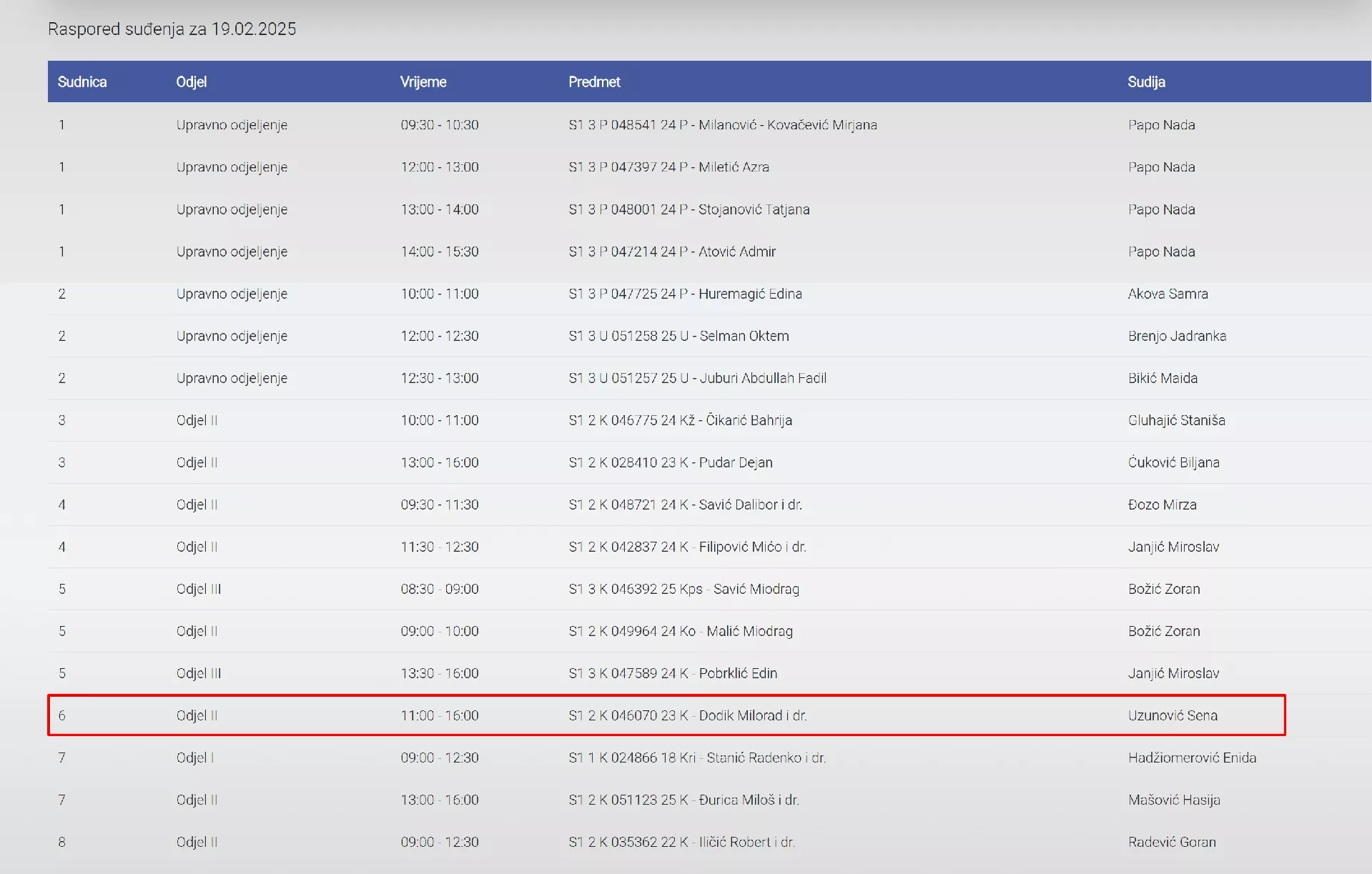Select judge Uzunović Sena cell
Screen dimensions: 1372x874
click(1173, 715)
